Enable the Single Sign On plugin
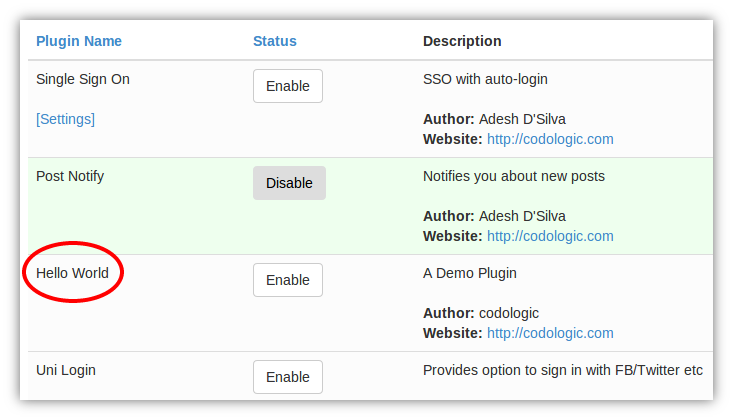 coord(288,86)
